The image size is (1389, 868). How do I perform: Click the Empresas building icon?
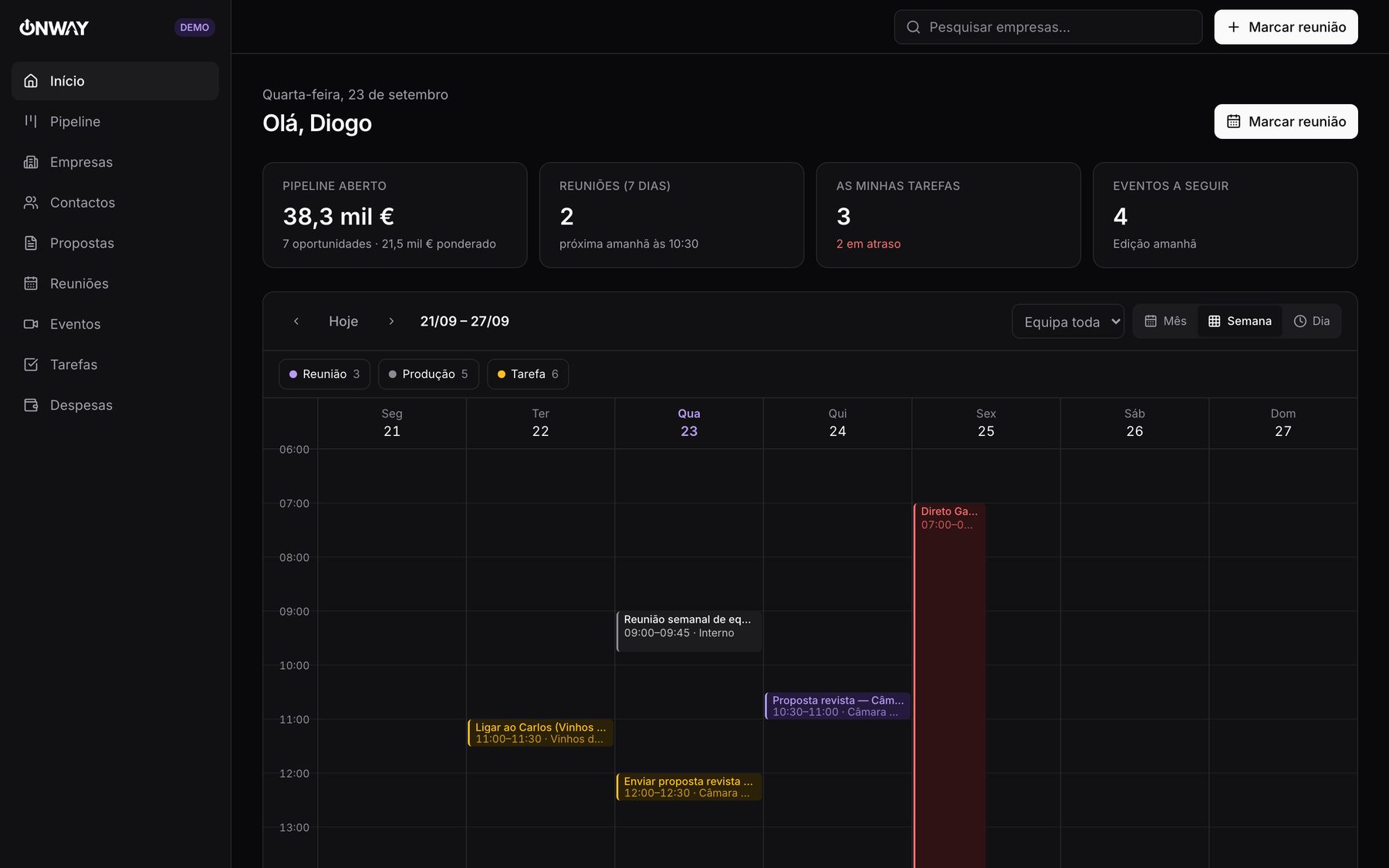[31, 162]
